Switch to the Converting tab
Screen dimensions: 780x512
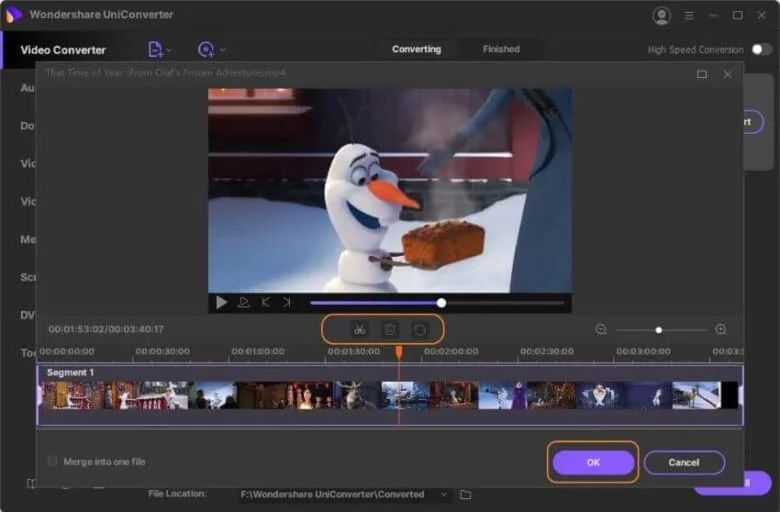tap(416, 49)
